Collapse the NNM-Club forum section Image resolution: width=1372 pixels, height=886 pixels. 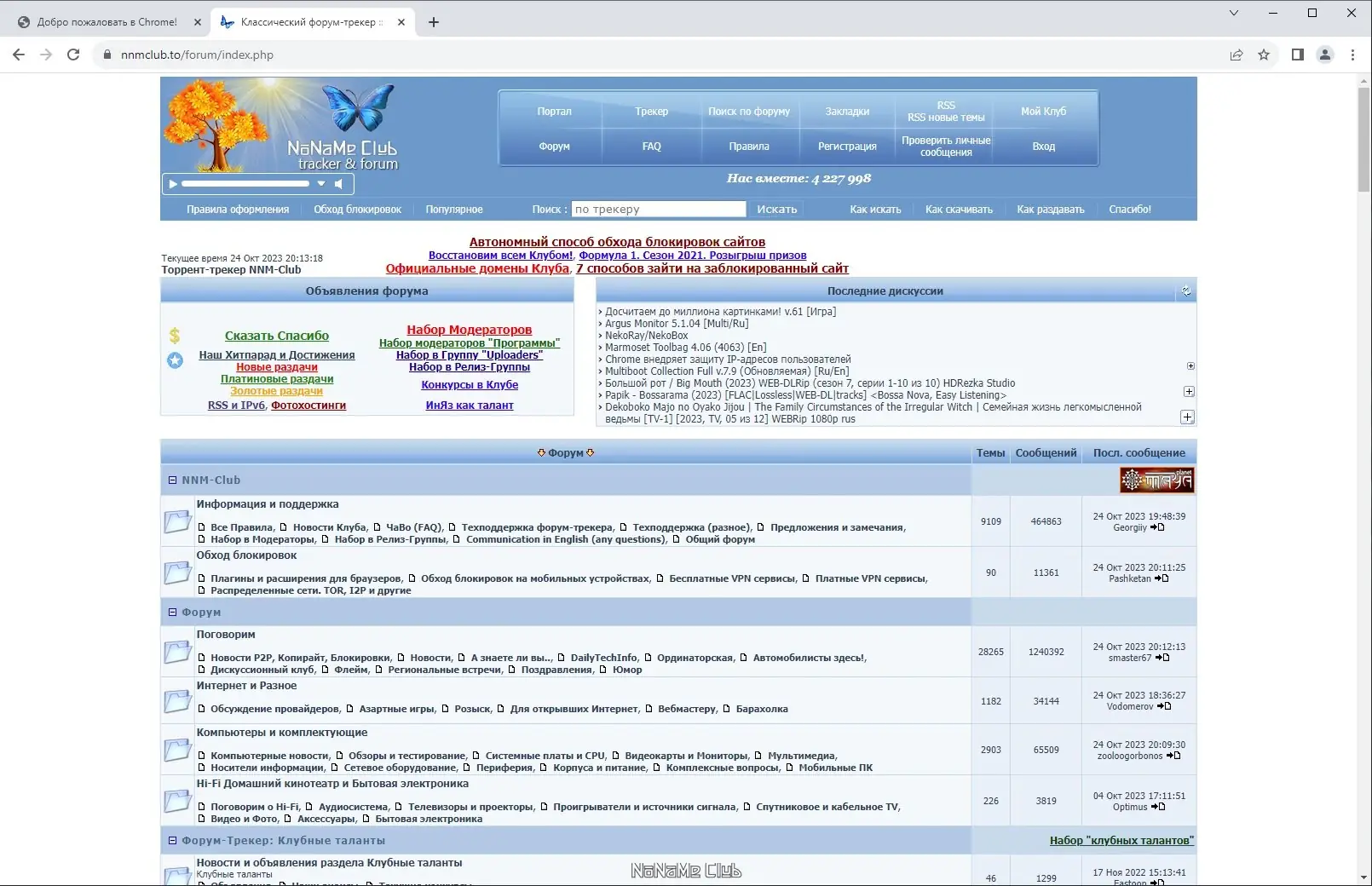pos(173,480)
